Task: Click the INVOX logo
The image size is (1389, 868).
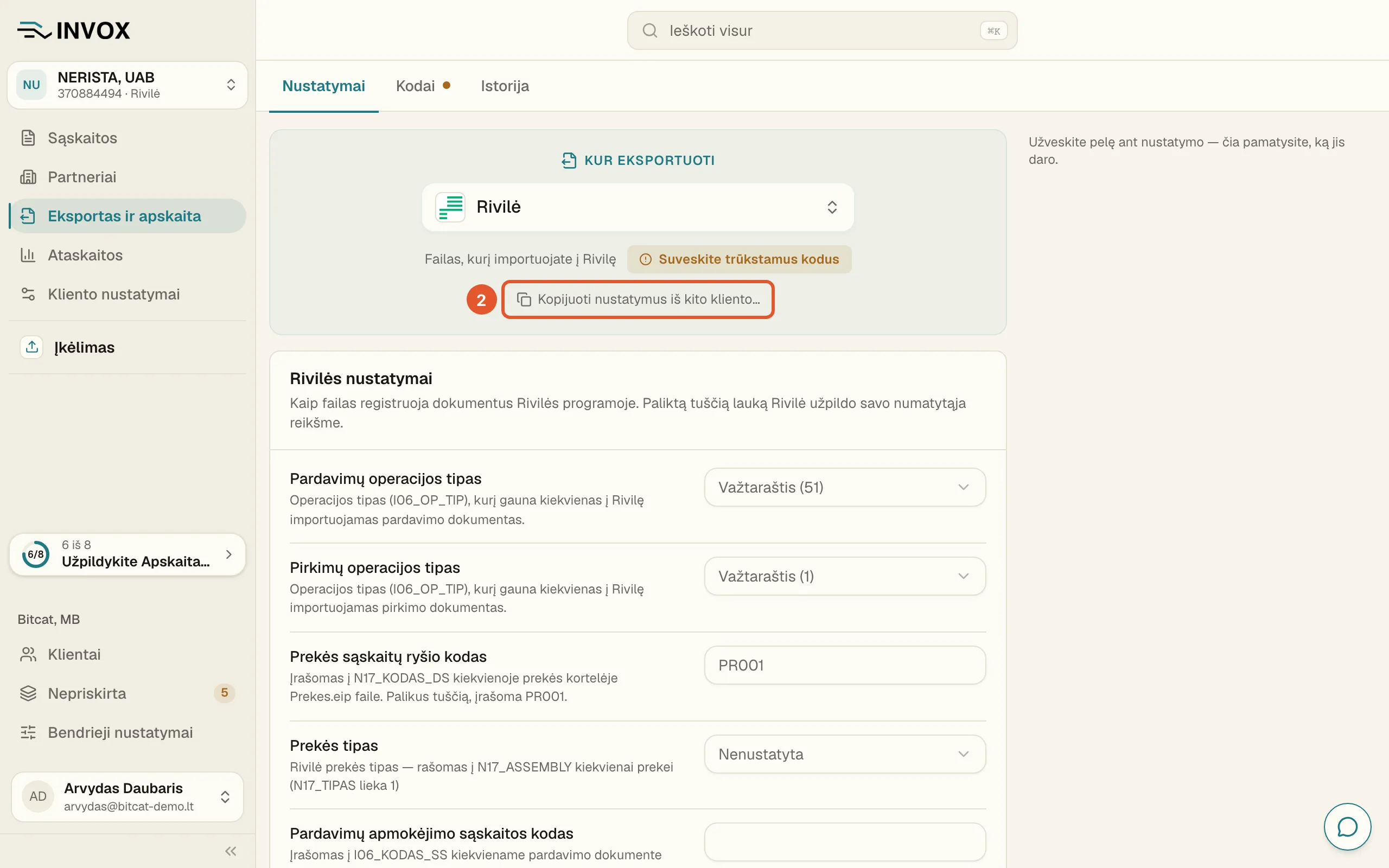Action: pos(73,30)
